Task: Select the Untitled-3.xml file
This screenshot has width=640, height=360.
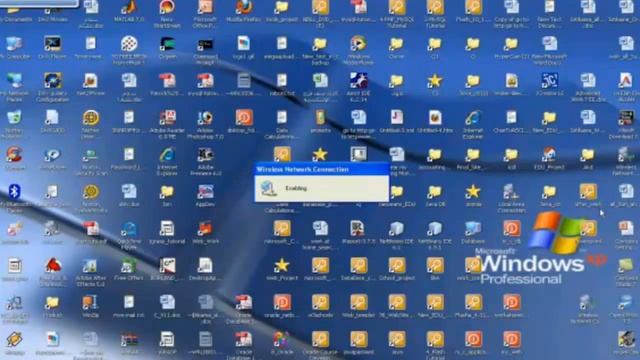Action: point(397,118)
